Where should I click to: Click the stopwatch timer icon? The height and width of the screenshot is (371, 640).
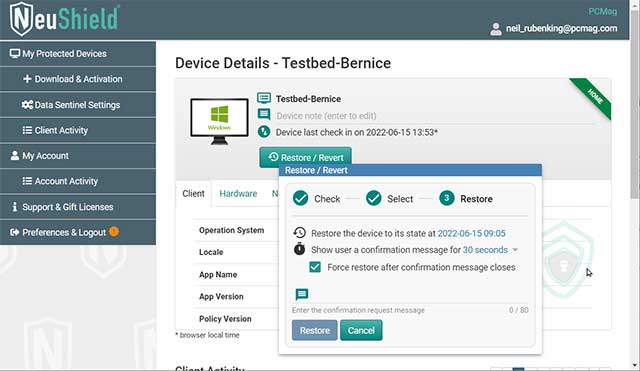300,249
